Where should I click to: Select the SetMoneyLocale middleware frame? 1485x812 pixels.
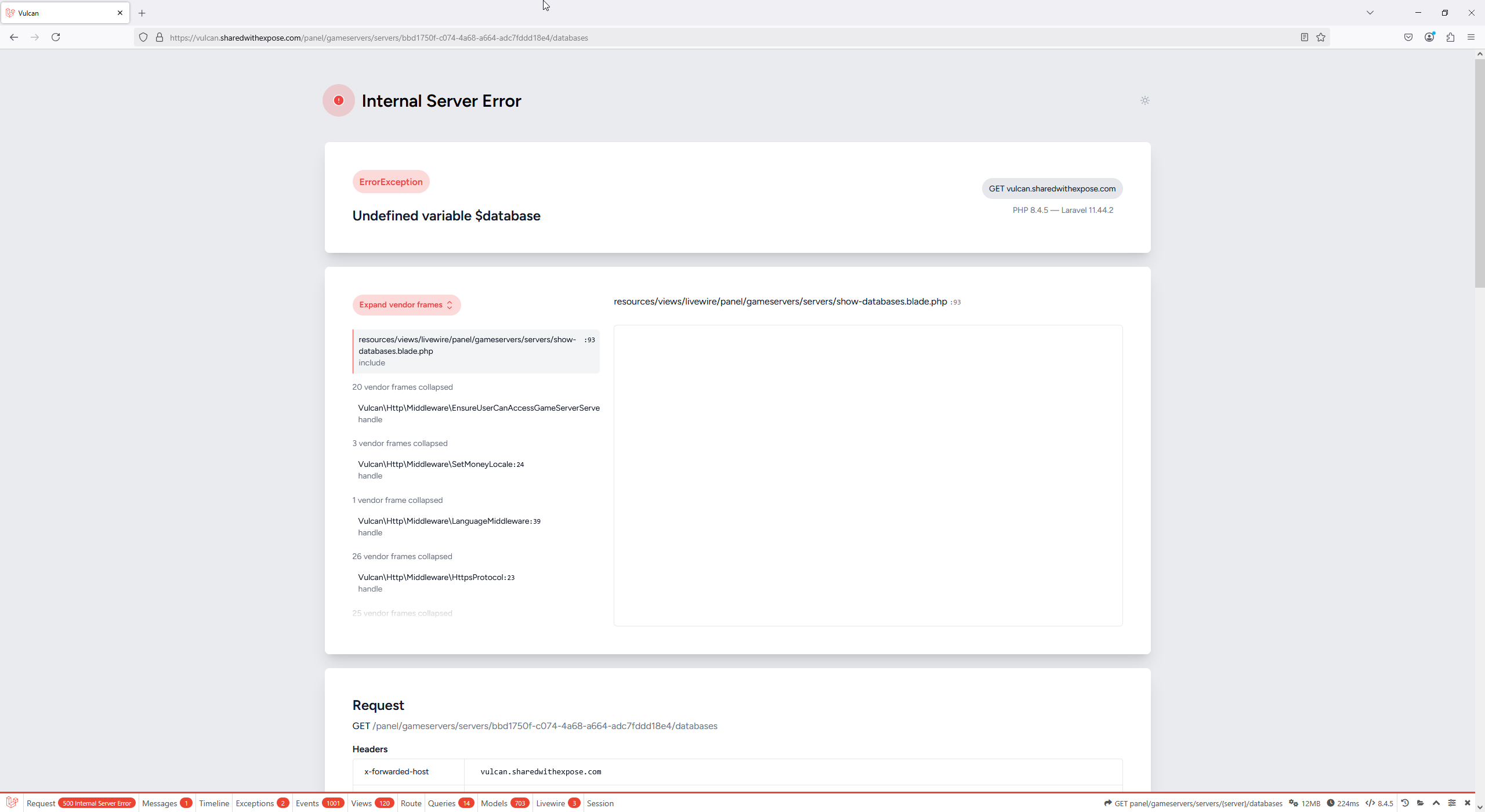click(441, 470)
